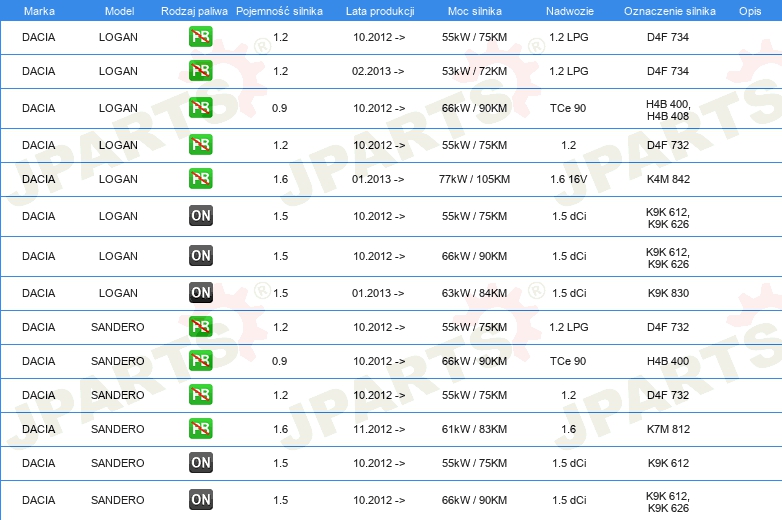Screen dimensions: 782x520
Task: Select the 02.2013 -> production date
Action: (x=378, y=71)
